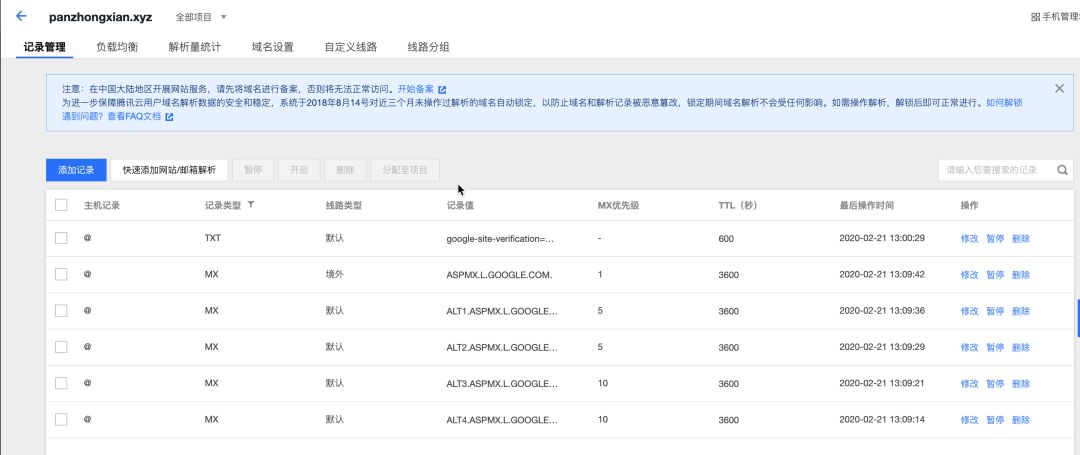This screenshot has width=1080, height=455.
Task: Click the search magnifier icon
Action: 1062,170
